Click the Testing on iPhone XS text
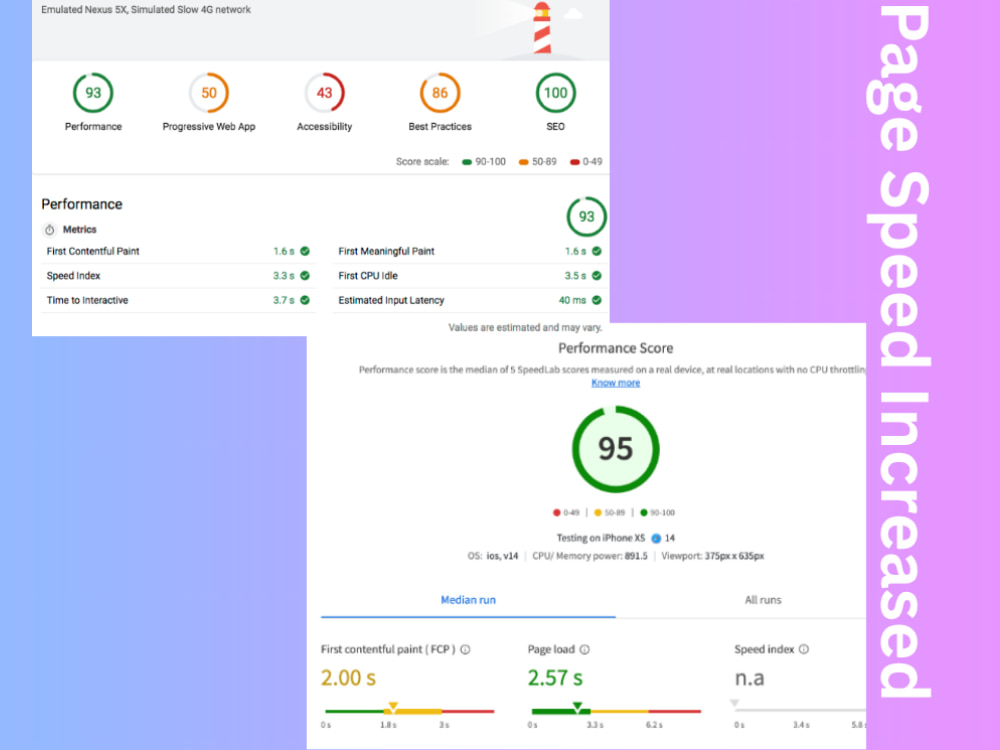 (601, 538)
